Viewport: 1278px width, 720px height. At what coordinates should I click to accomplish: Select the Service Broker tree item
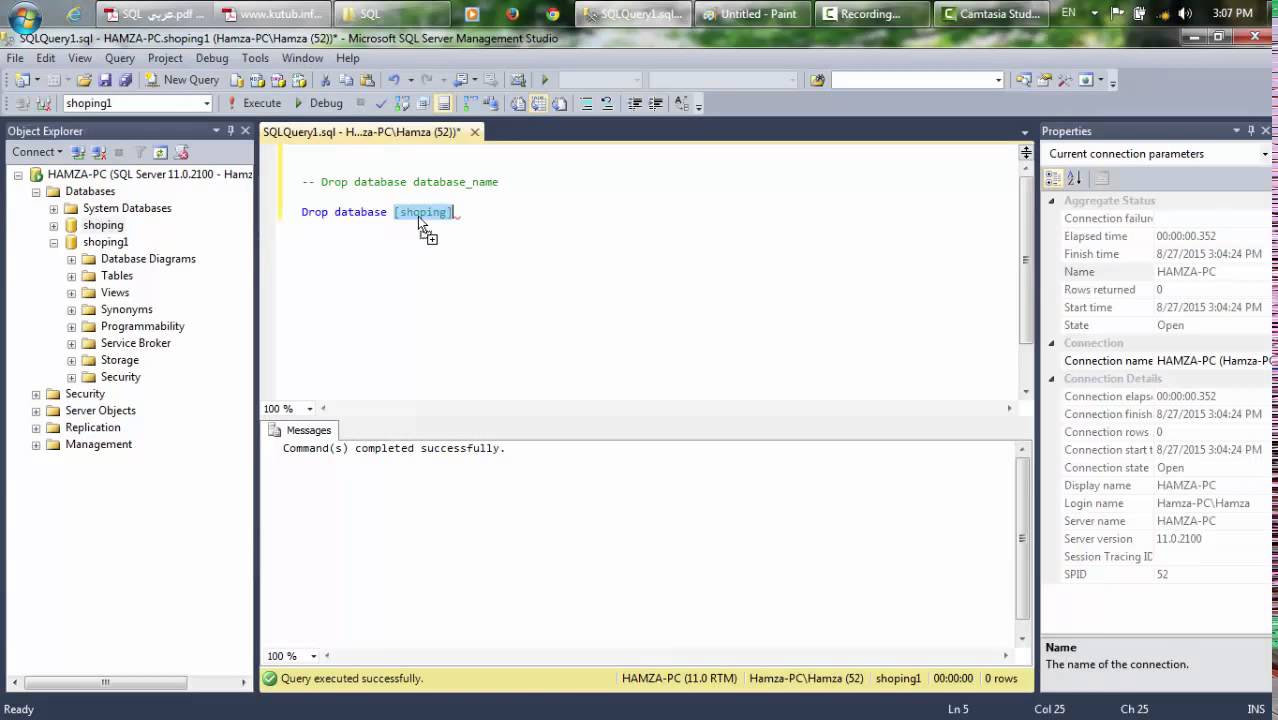[136, 343]
